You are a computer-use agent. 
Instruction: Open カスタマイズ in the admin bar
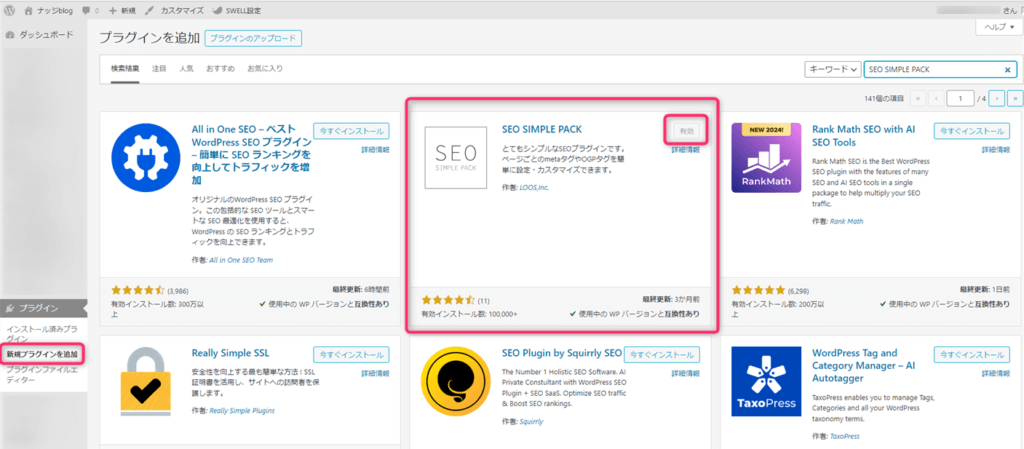coord(174,11)
